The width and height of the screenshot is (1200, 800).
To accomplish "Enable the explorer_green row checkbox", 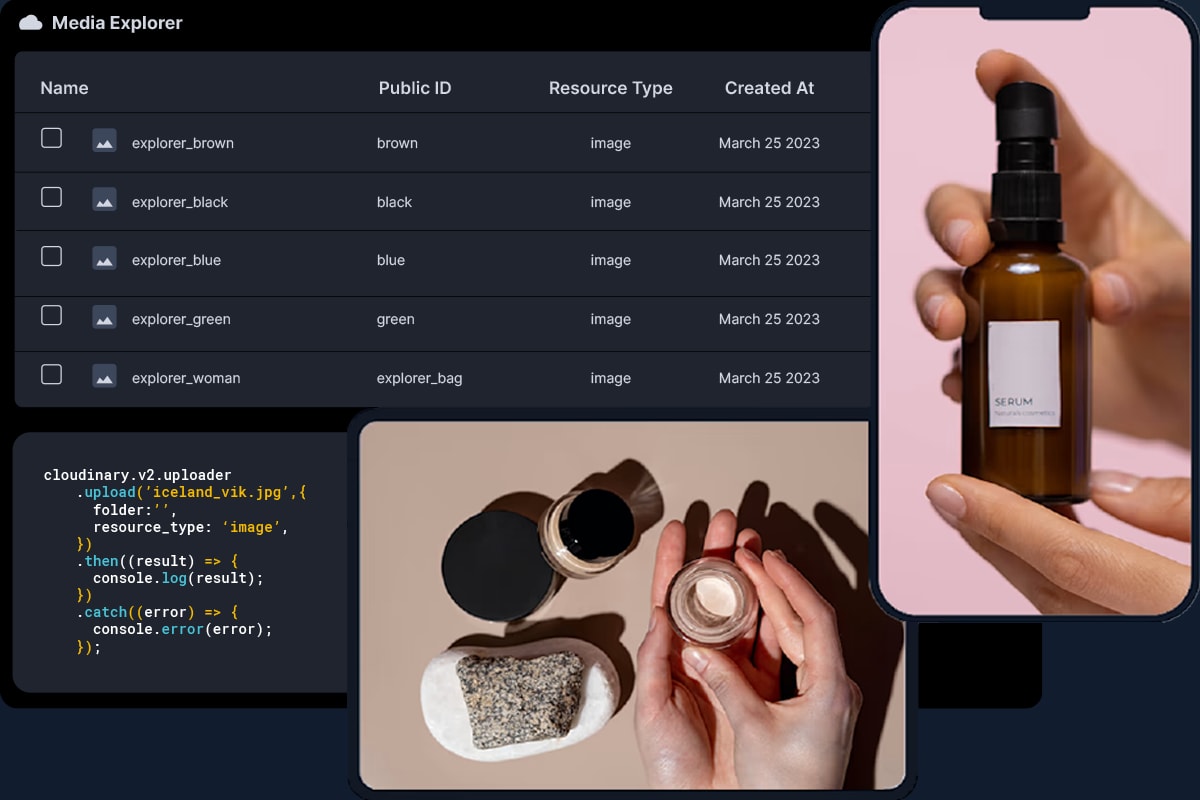I will click(x=51, y=315).
